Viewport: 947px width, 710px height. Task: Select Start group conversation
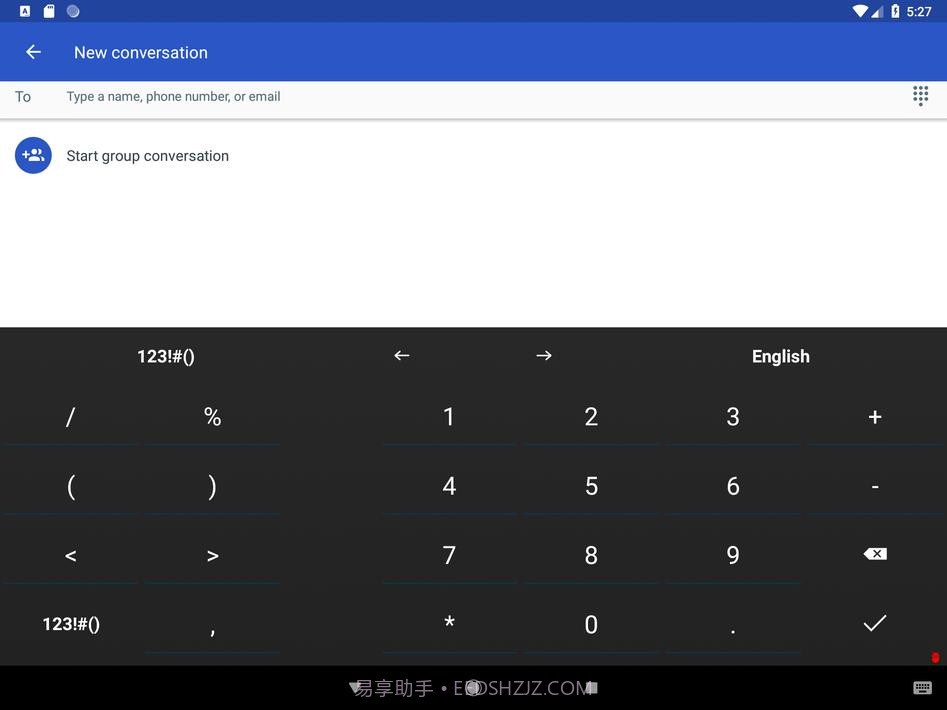click(147, 156)
